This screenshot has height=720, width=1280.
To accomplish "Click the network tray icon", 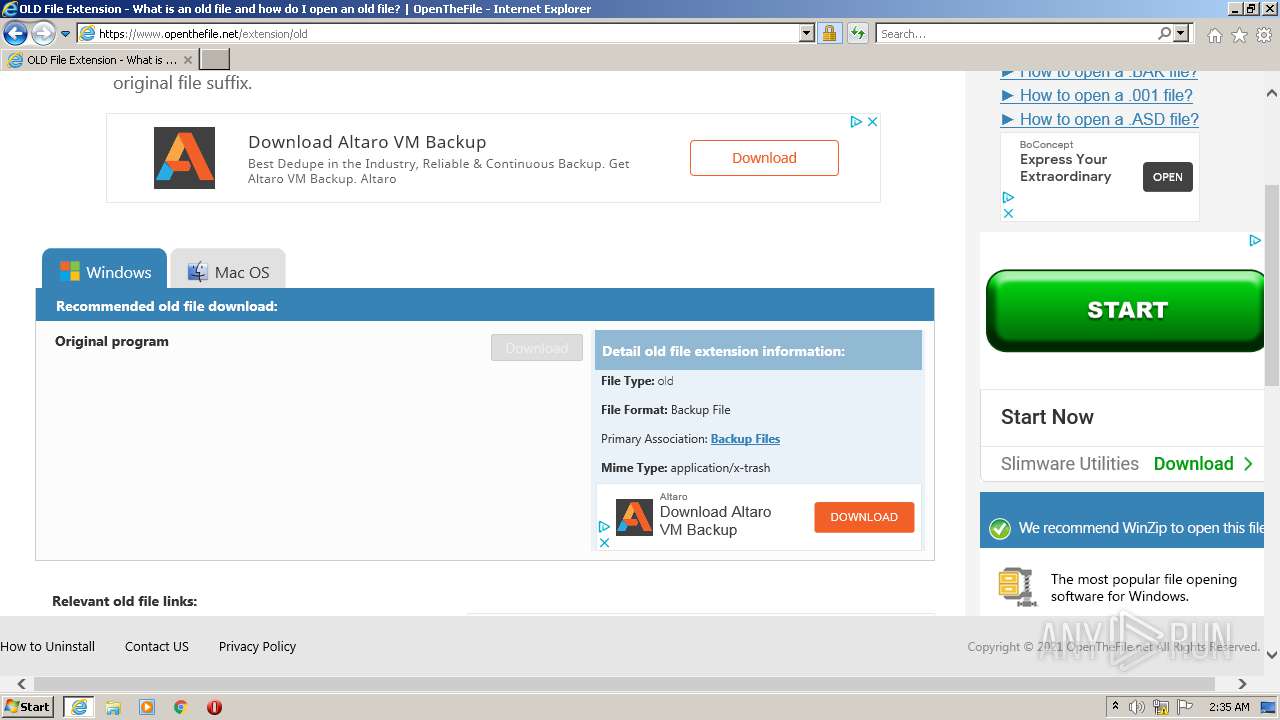I will coord(1161,707).
